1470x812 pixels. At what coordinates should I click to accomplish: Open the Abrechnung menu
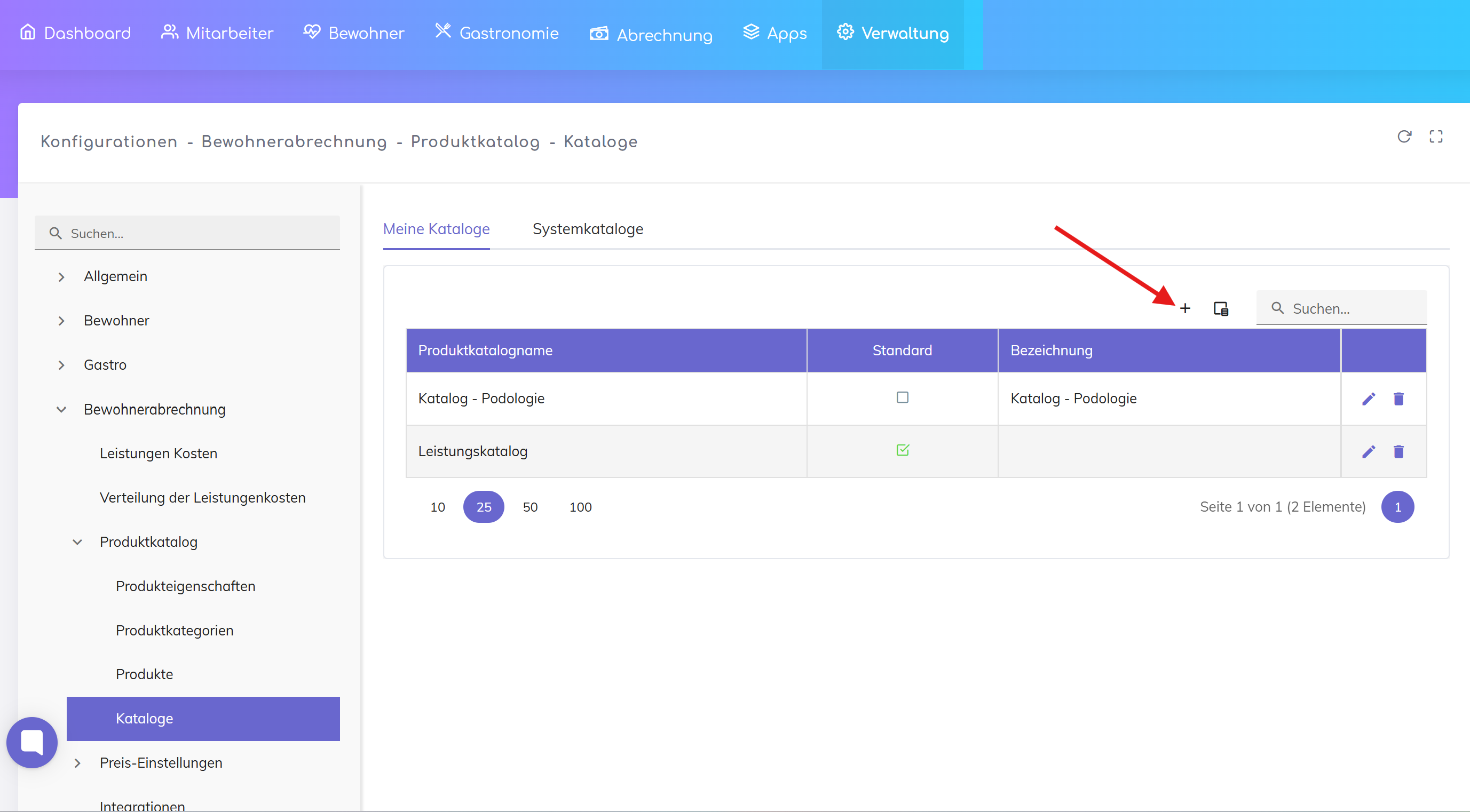pos(651,34)
